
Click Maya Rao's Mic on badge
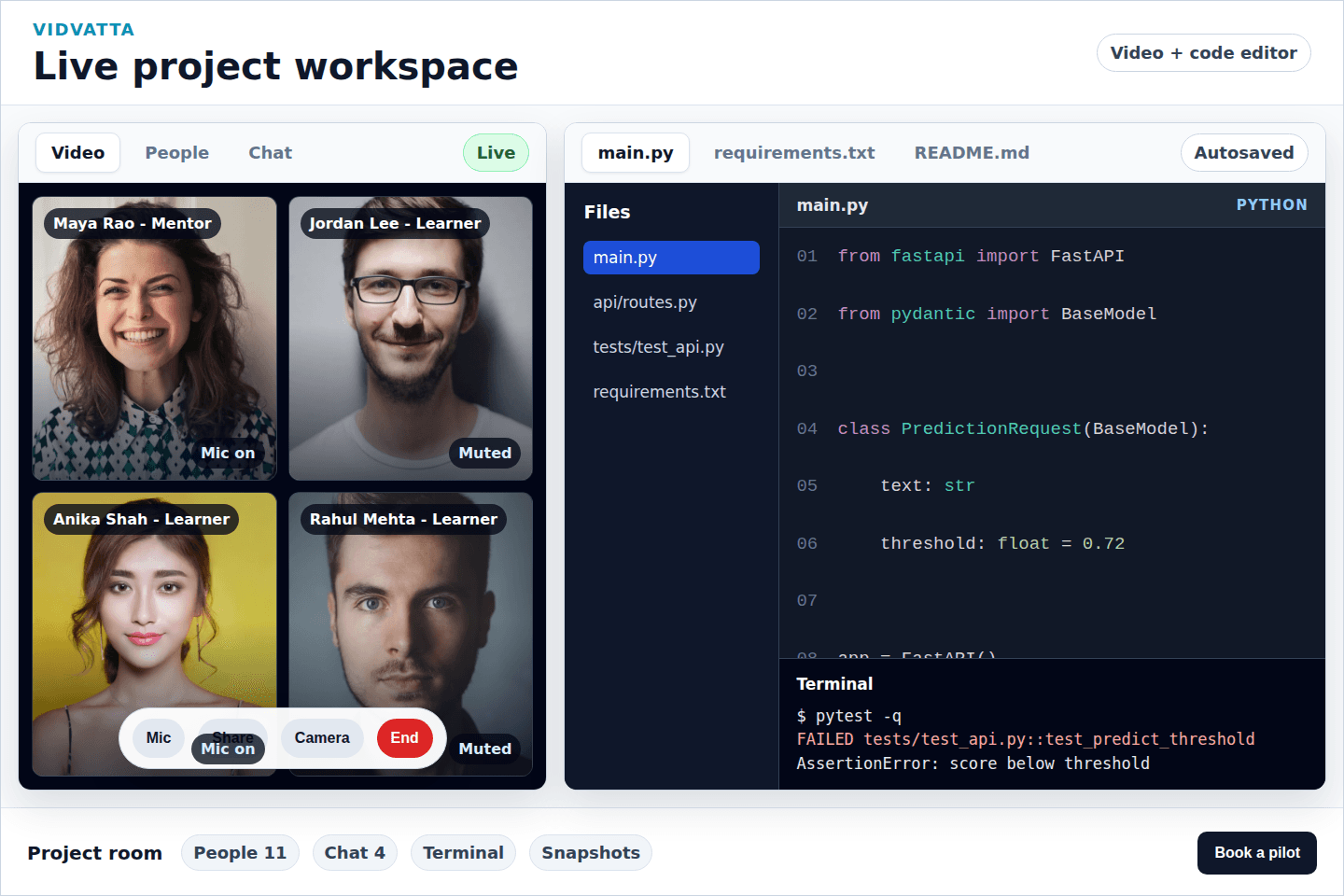[x=228, y=453]
